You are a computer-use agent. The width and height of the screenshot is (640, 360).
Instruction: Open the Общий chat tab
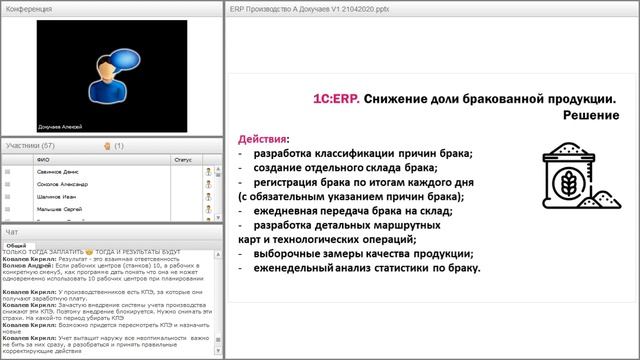click(16, 246)
